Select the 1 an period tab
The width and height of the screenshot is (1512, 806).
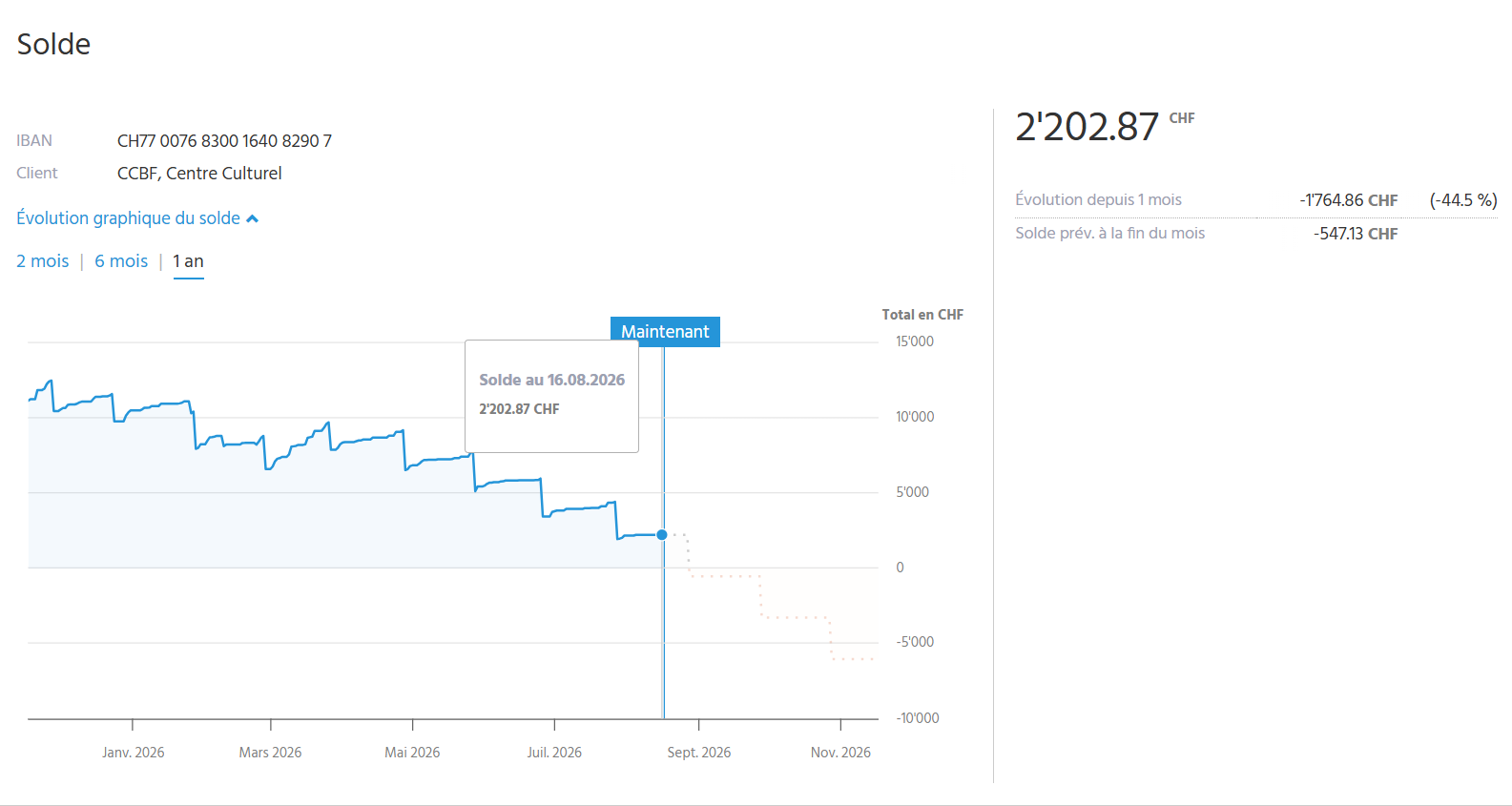pos(188,261)
